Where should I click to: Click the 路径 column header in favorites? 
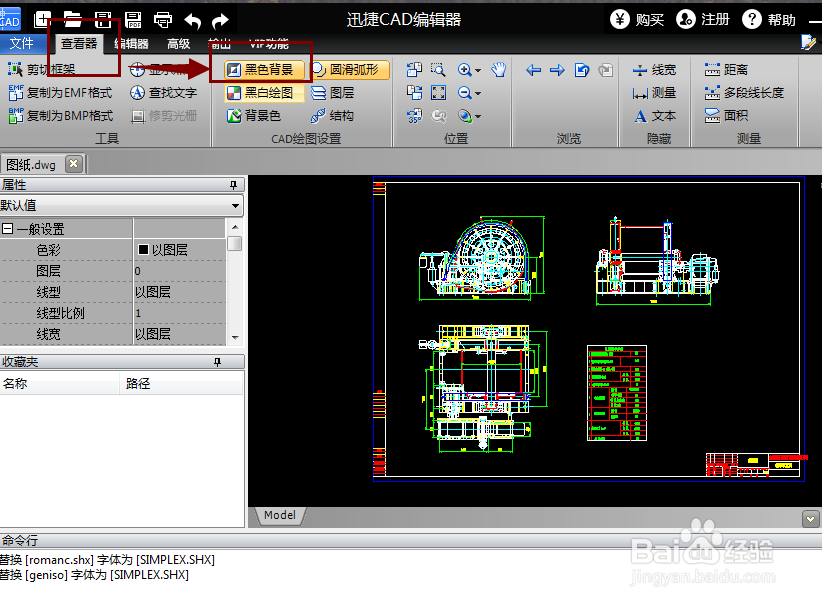click(181, 383)
